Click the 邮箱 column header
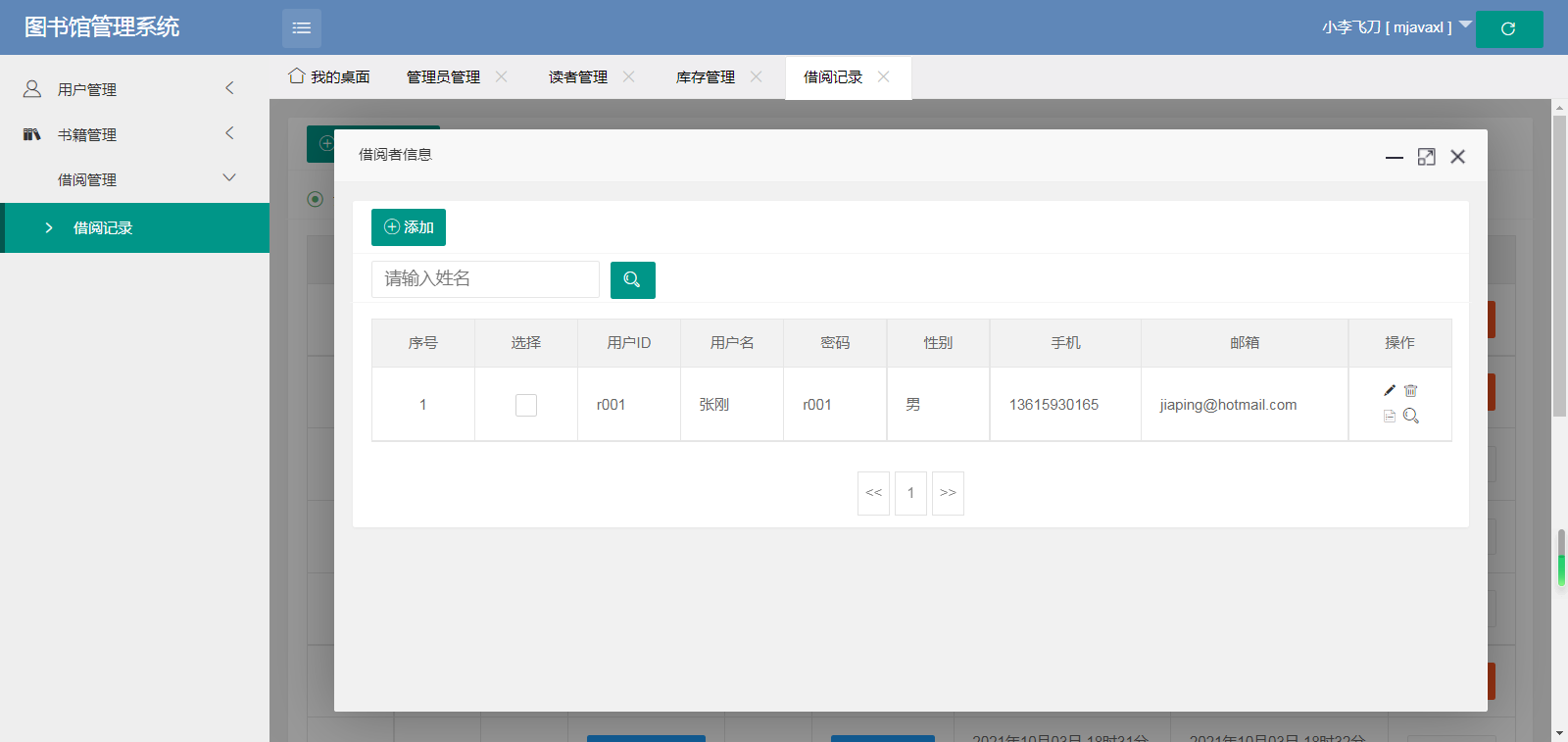The image size is (1568, 742). pyautogui.click(x=1245, y=343)
